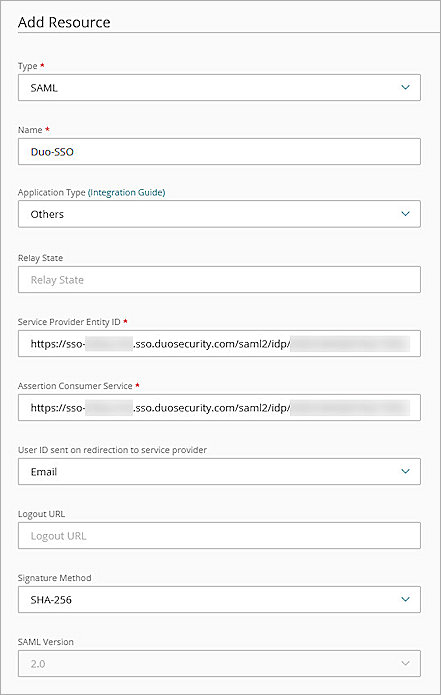441x695 pixels.
Task: Focus the Service Provider Entity ID field
Action: click(x=219, y=344)
